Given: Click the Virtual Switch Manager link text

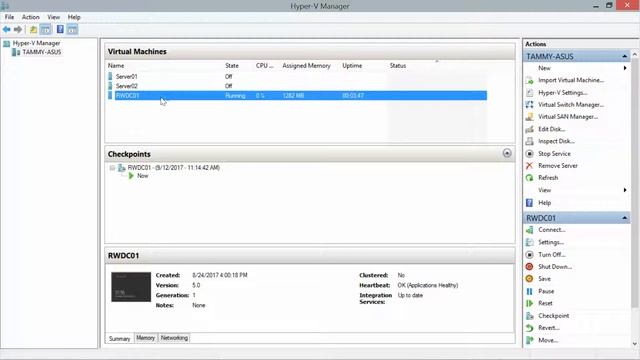Looking at the screenshot, I should (571, 105).
